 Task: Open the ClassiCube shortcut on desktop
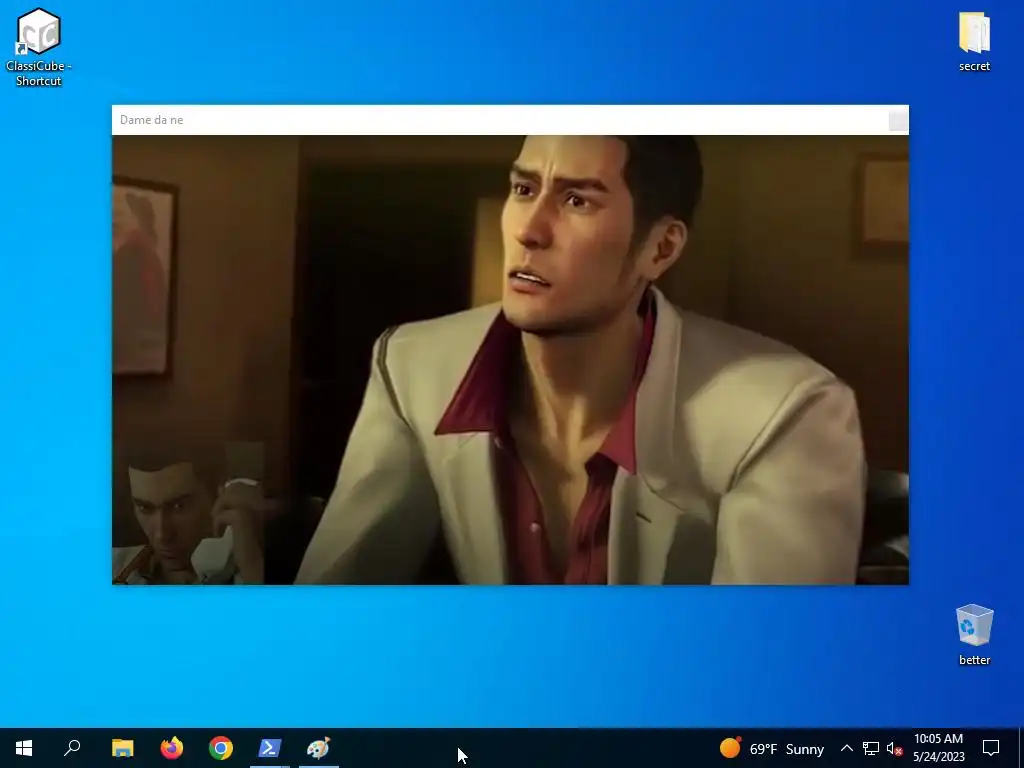click(x=39, y=47)
